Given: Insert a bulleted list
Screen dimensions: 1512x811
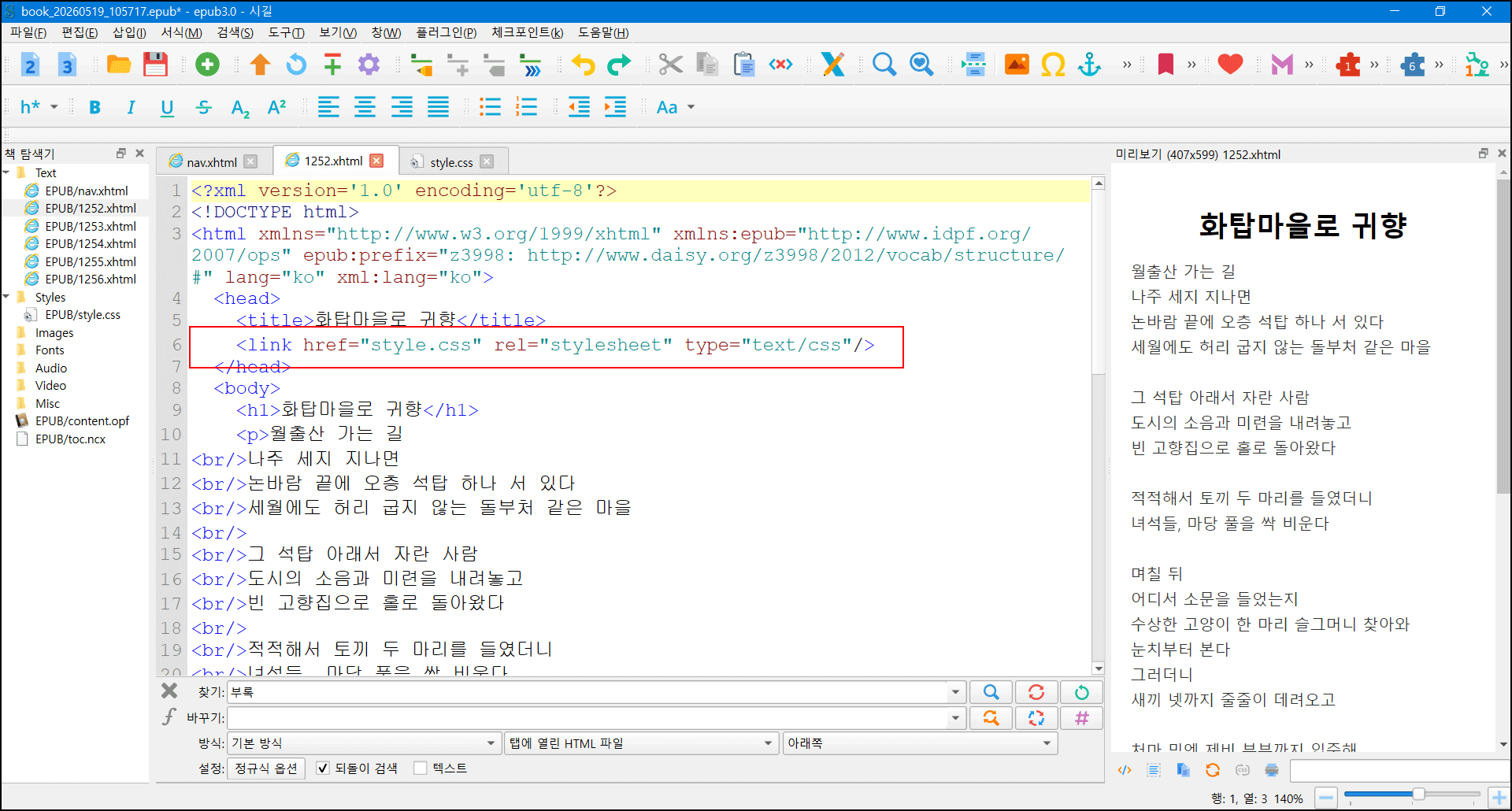Looking at the screenshot, I should click(x=490, y=107).
